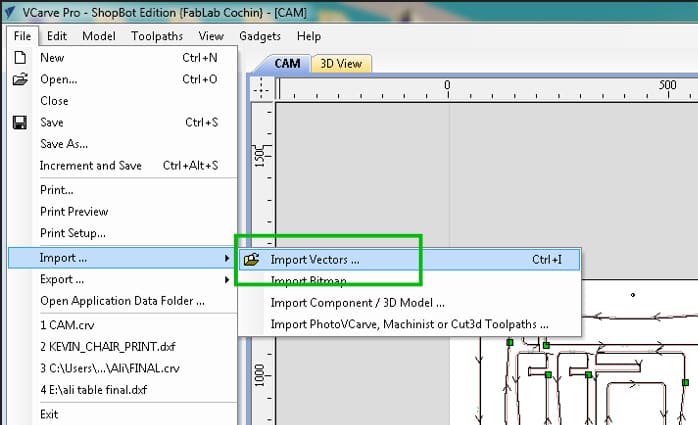This screenshot has width=698, height=425.
Task: Open recent file 1 CAM.crv
Action: [x=122, y=325]
